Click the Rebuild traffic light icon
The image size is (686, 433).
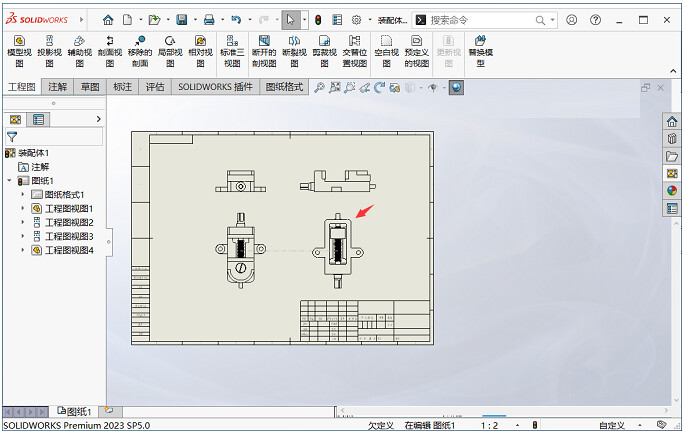(x=317, y=19)
